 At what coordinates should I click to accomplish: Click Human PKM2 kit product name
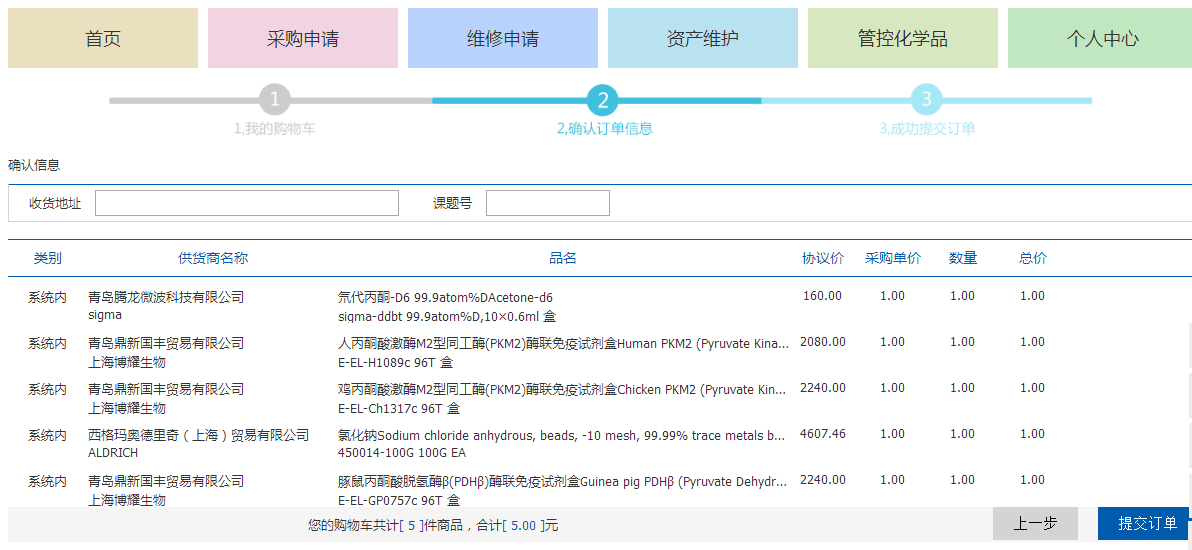[563, 343]
